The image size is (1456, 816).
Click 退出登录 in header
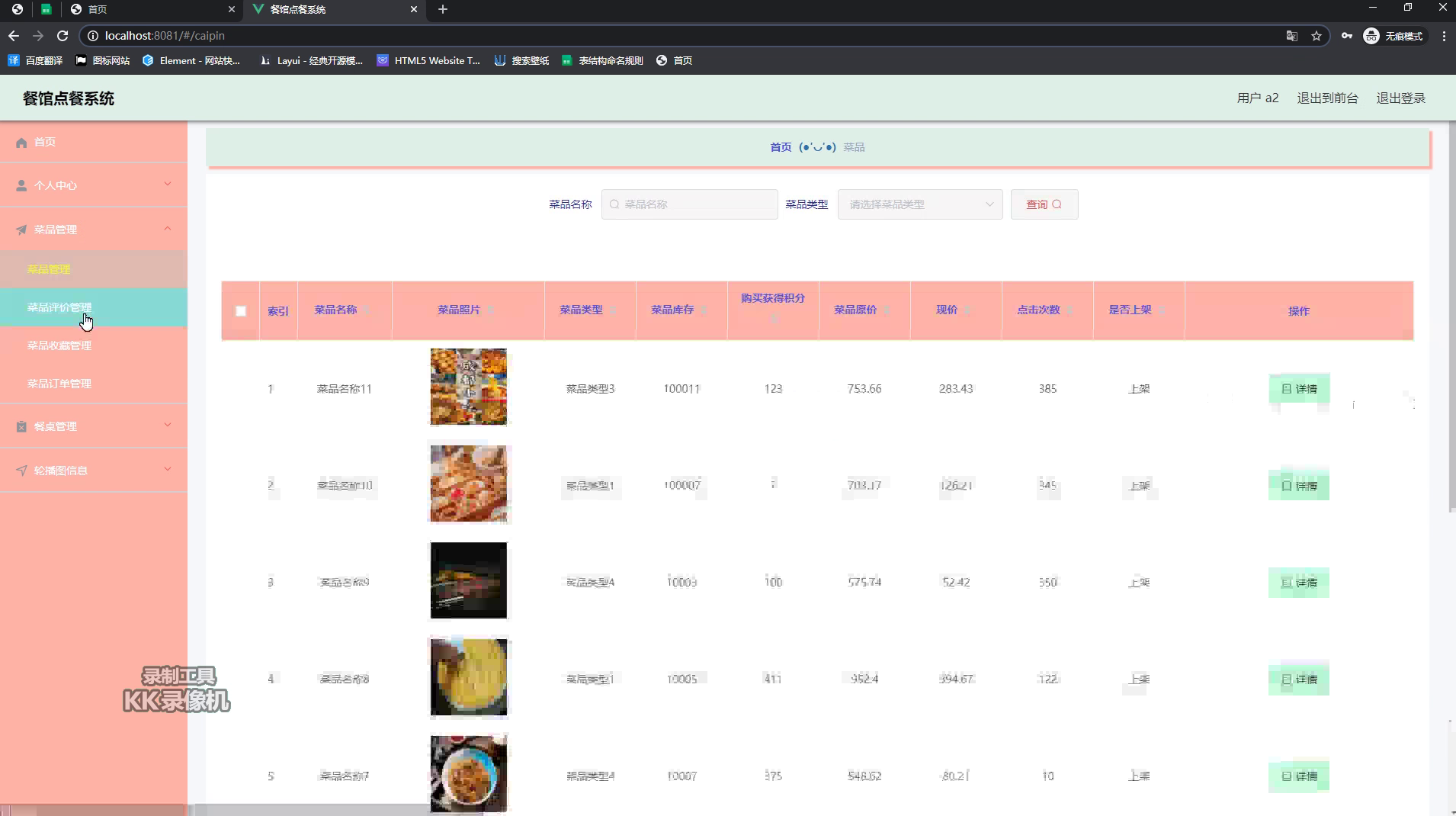[x=1400, y=98]
